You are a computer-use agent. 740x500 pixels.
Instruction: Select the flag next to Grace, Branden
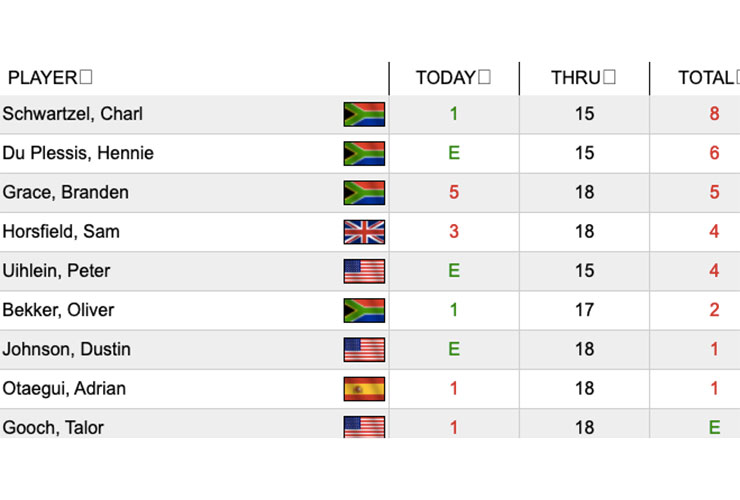364,193
